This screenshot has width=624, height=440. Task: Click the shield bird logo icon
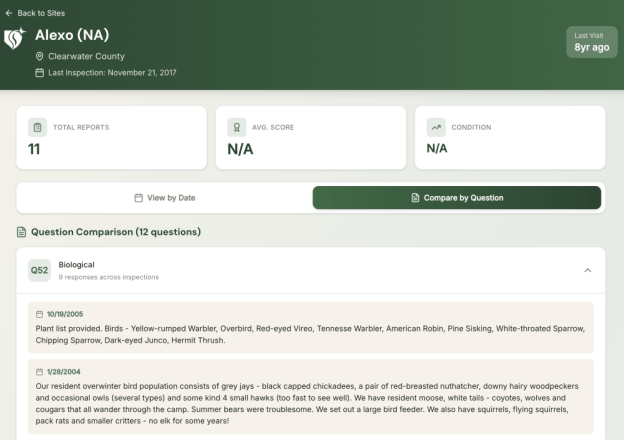15,39
